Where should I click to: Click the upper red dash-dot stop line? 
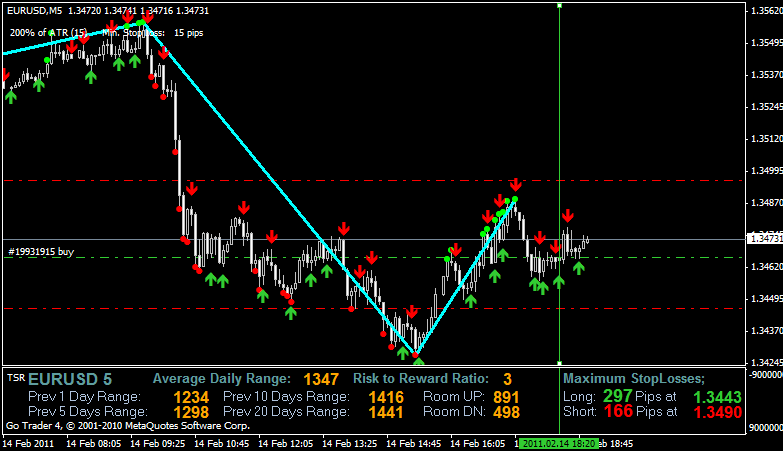(375, 180)
